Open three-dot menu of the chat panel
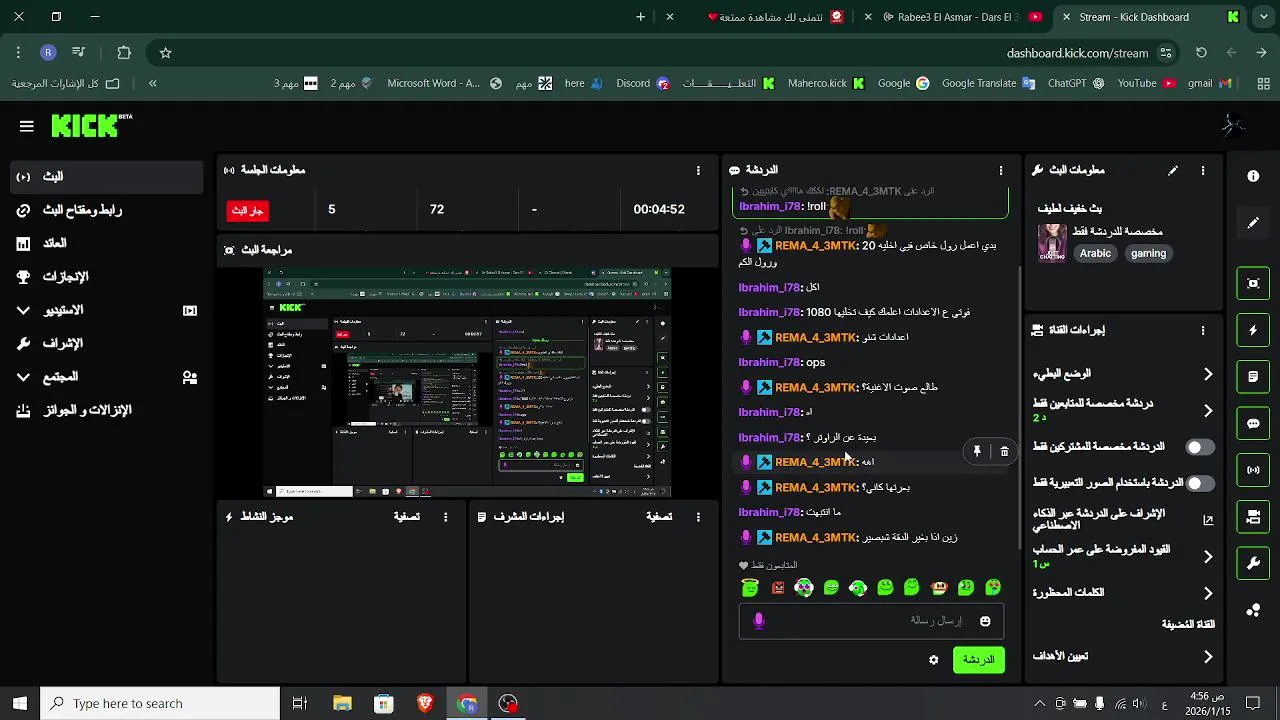Viewport: 1280px width, 720px height. 1001,171
